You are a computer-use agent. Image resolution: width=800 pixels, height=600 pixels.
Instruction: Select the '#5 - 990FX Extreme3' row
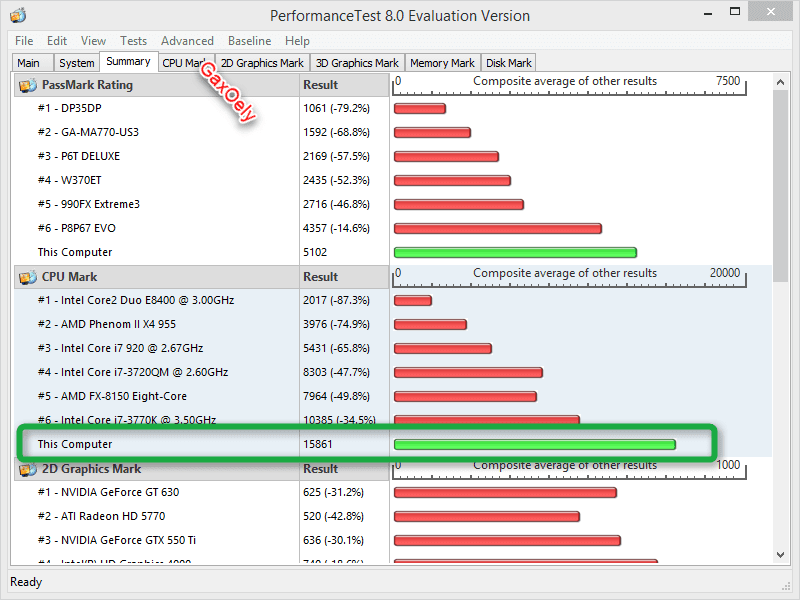pyautogui.click(x=393, y=204)
